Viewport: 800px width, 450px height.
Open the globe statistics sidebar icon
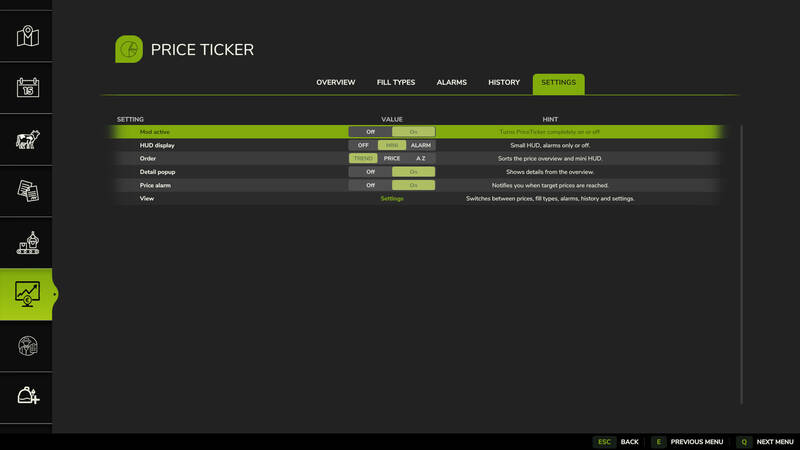click(28, 346)
